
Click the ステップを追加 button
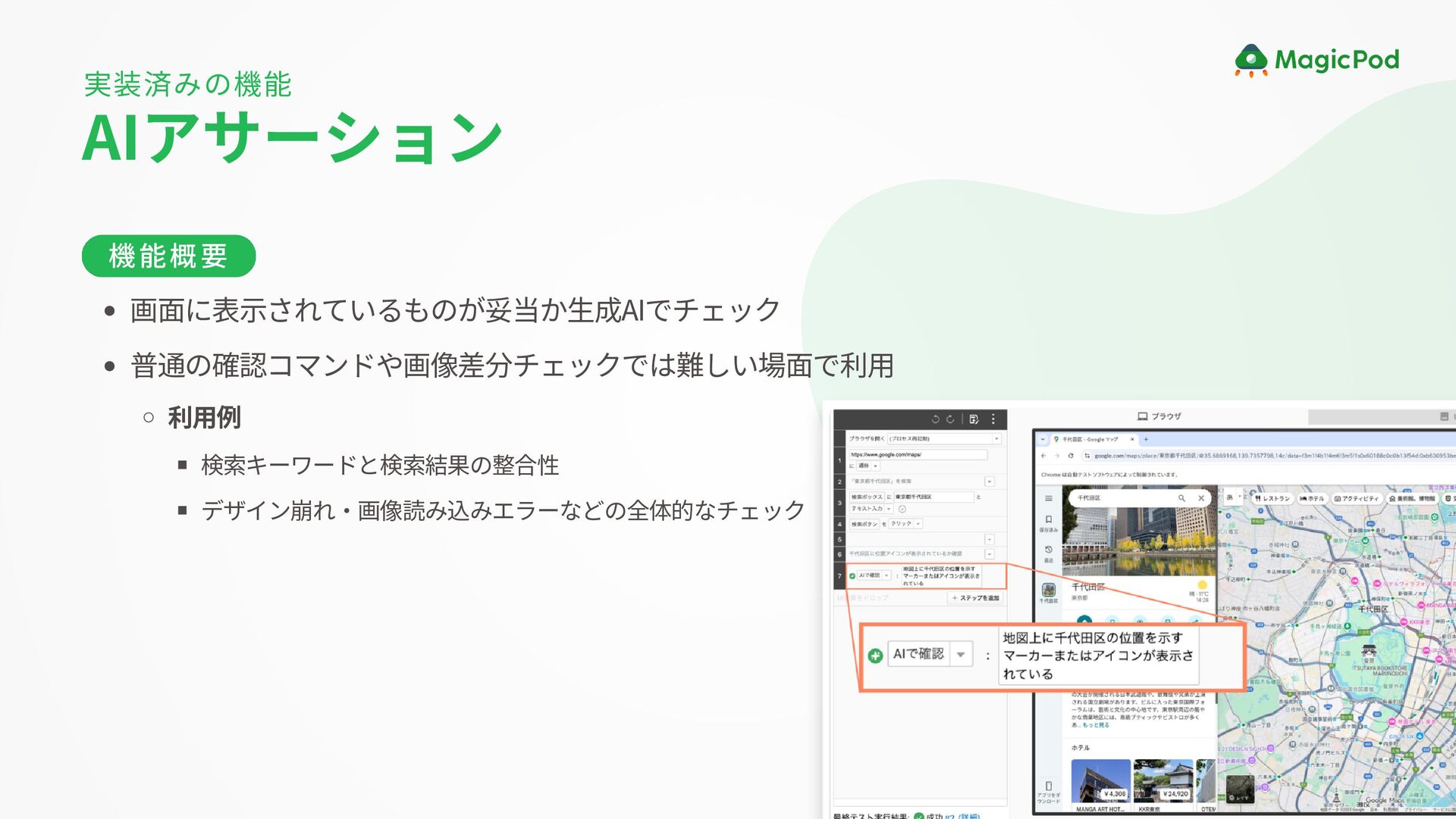click(x=976, y=598)
